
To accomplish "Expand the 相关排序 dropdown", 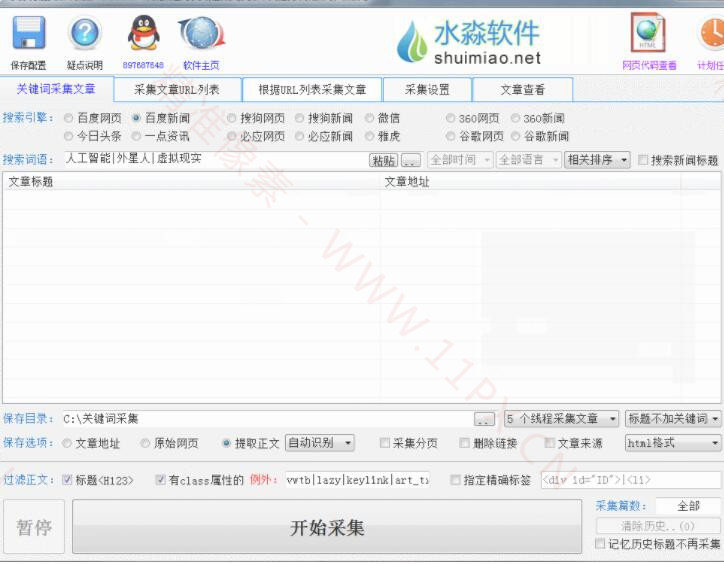I will [597, 160].
